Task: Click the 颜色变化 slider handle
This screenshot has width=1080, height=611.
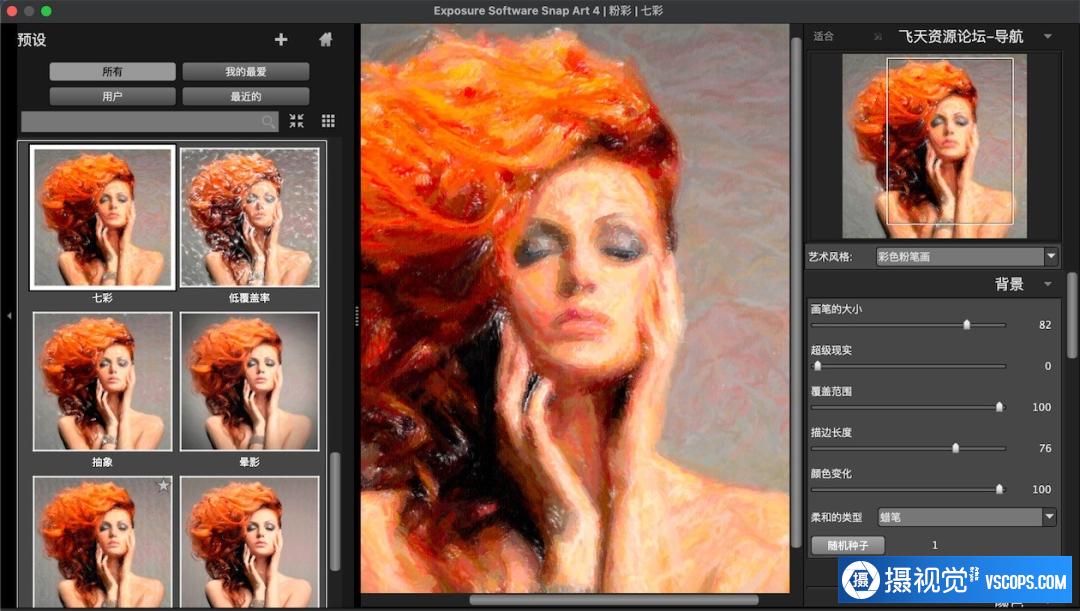Action: [999, 489]
